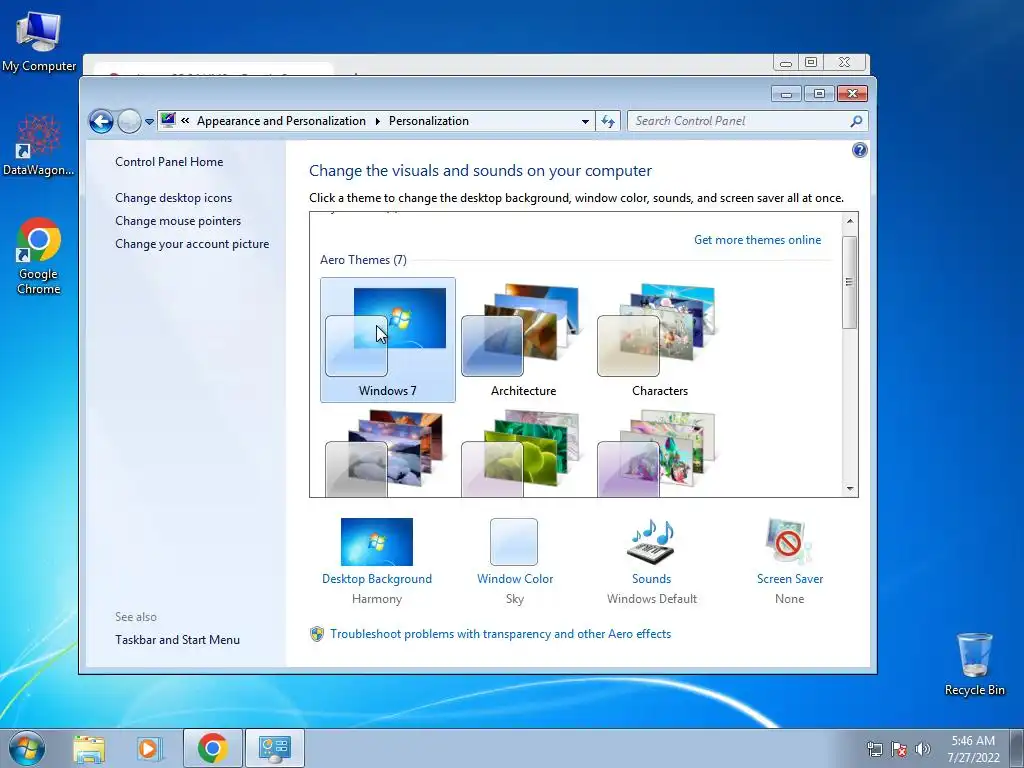Open Troubleshoot problems with transparency link
Image resolution: width=1024 pixels, height=768 pixels.
(500, 634)
